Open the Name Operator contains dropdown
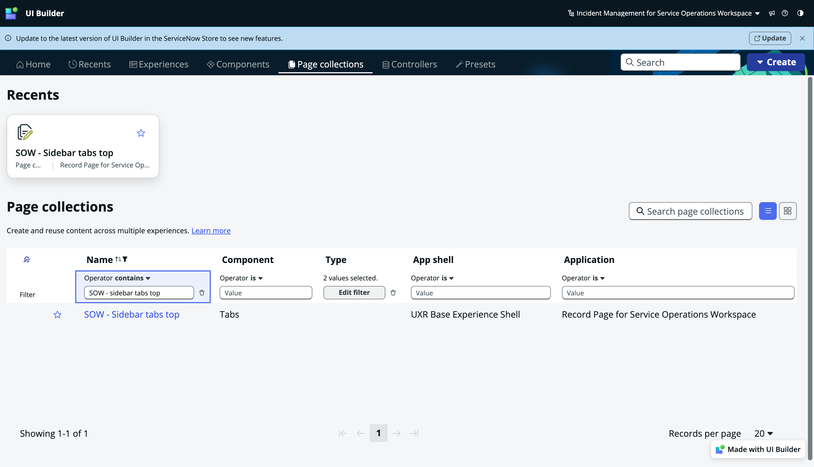Screen dimensions: 814x467 coord(117,278)
